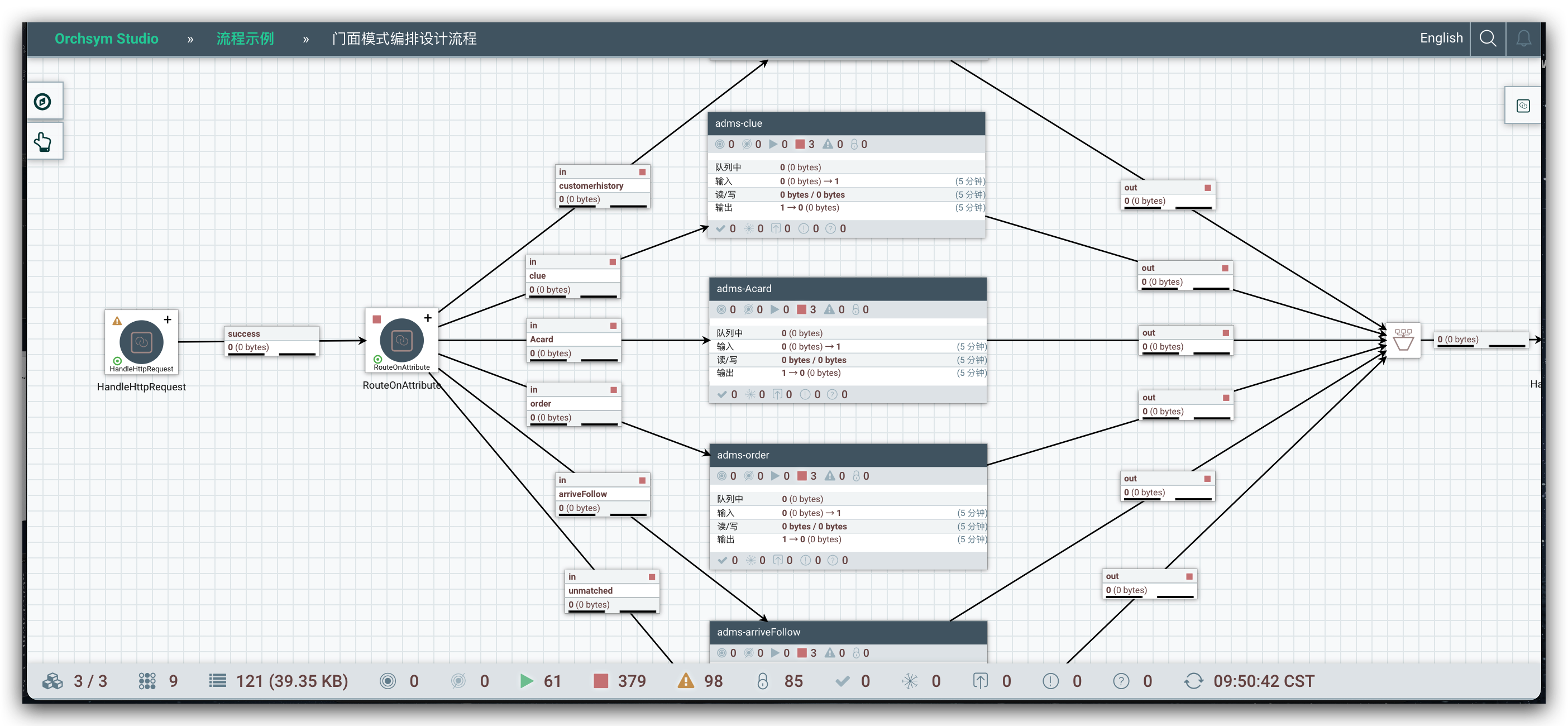Toggle the red square on unmatched input port
The width and height of the screenshot is (1568, 726).
pos(652,577)
